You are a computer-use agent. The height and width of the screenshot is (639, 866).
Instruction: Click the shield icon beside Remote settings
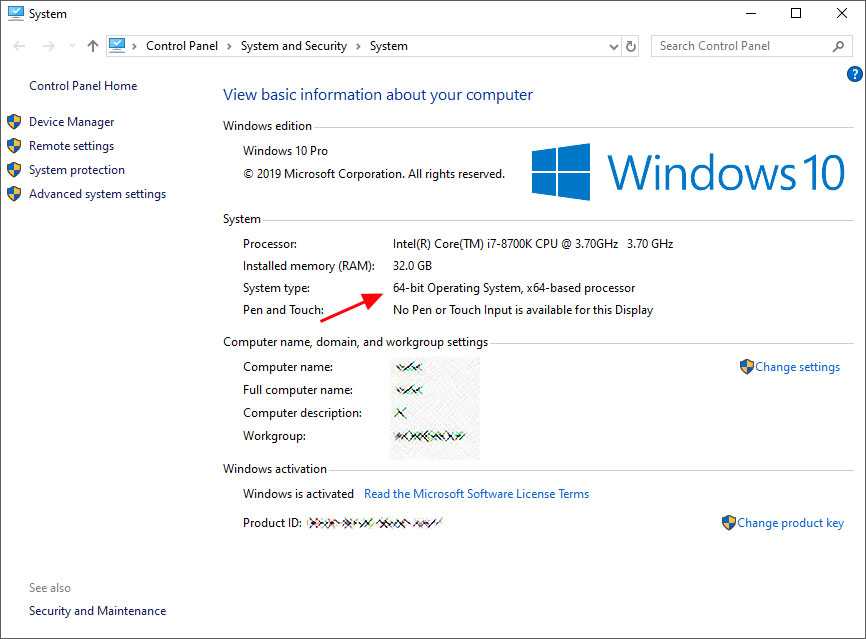click(14, 145)
